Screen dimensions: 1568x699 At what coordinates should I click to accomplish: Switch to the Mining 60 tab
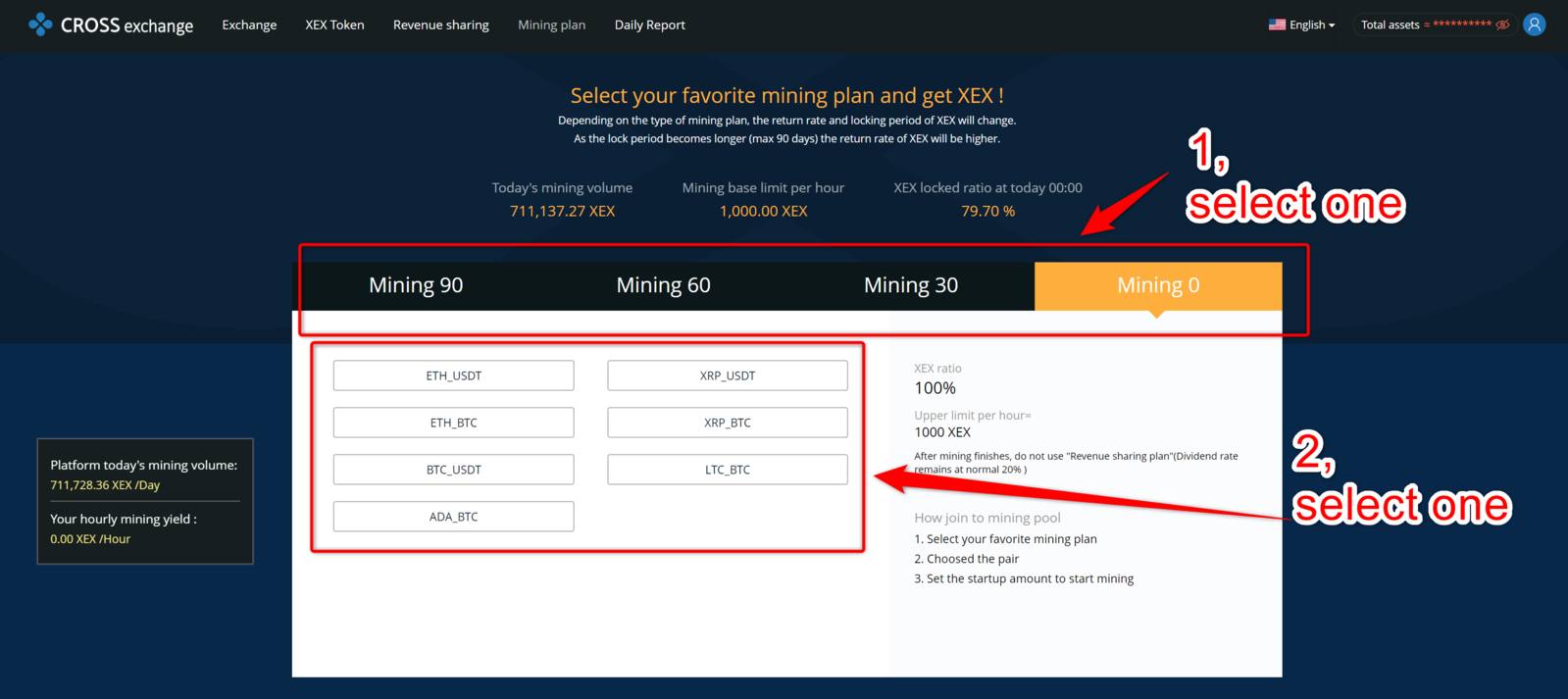point(663,285)
